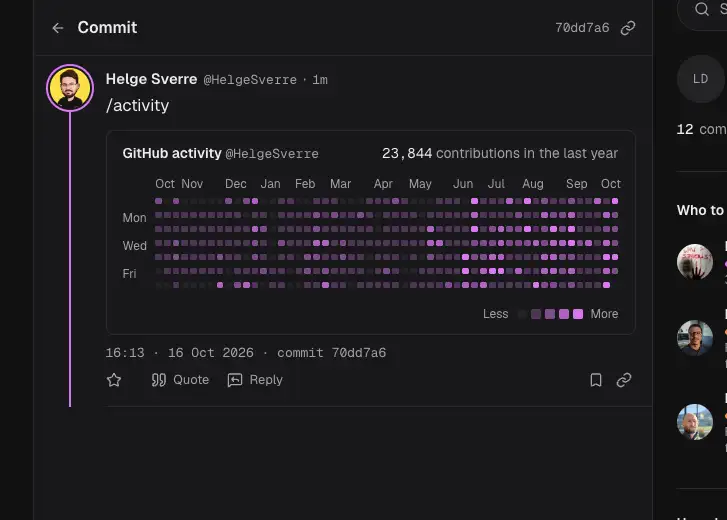This screenshot has width=727, height=520.
Task: Click the Jul month label
Action: [x=496, y=184]
